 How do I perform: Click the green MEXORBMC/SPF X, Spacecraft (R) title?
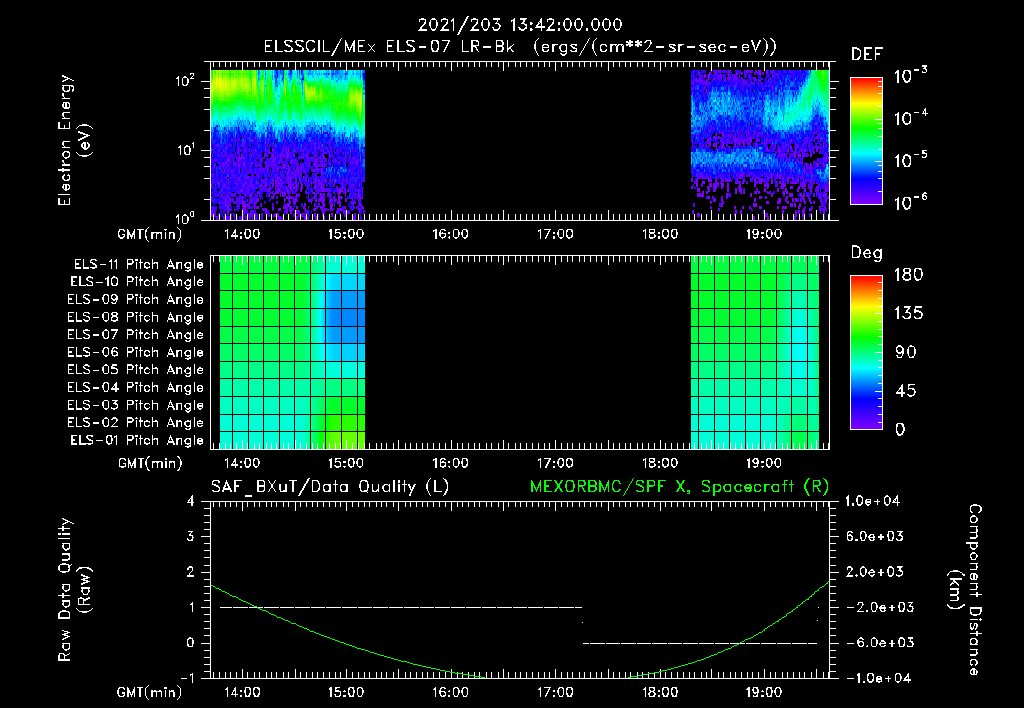679,487
